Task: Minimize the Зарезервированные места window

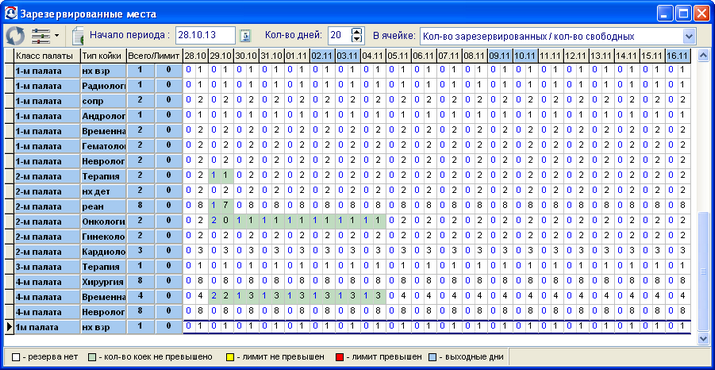Action: (x=665, y=14)
